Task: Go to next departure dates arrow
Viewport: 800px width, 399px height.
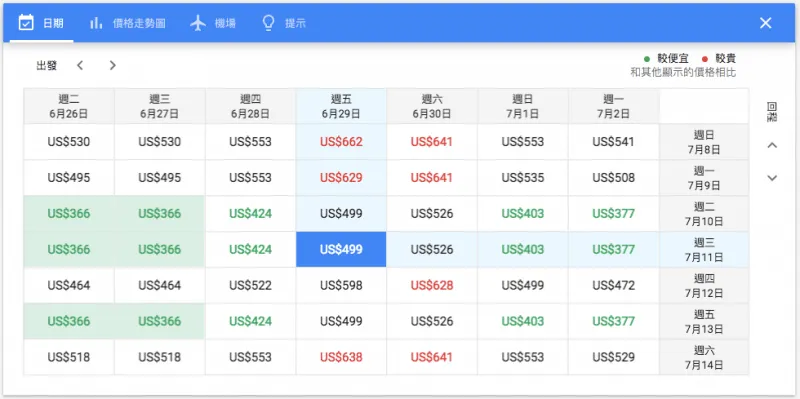Action: point(113,65)
